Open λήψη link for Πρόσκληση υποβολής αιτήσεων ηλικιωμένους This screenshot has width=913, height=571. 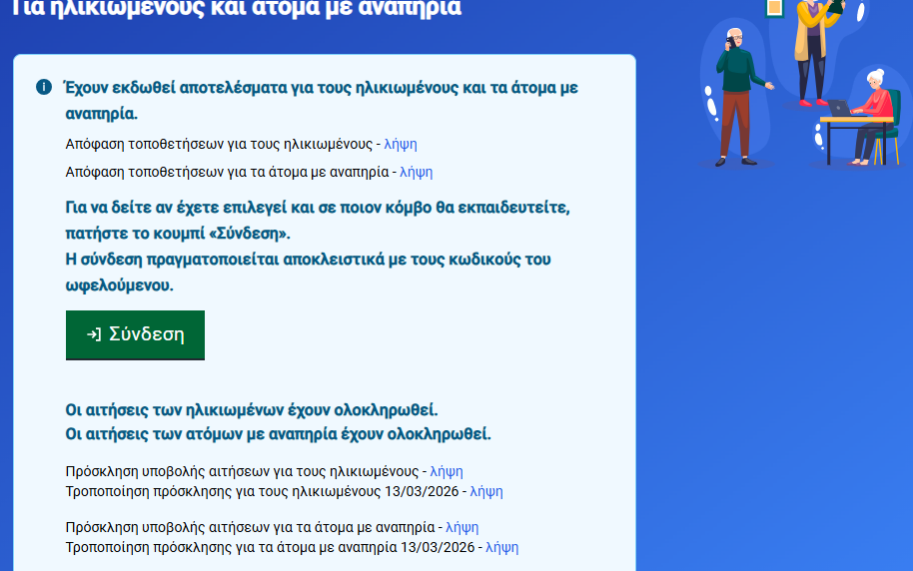[446, 471]
